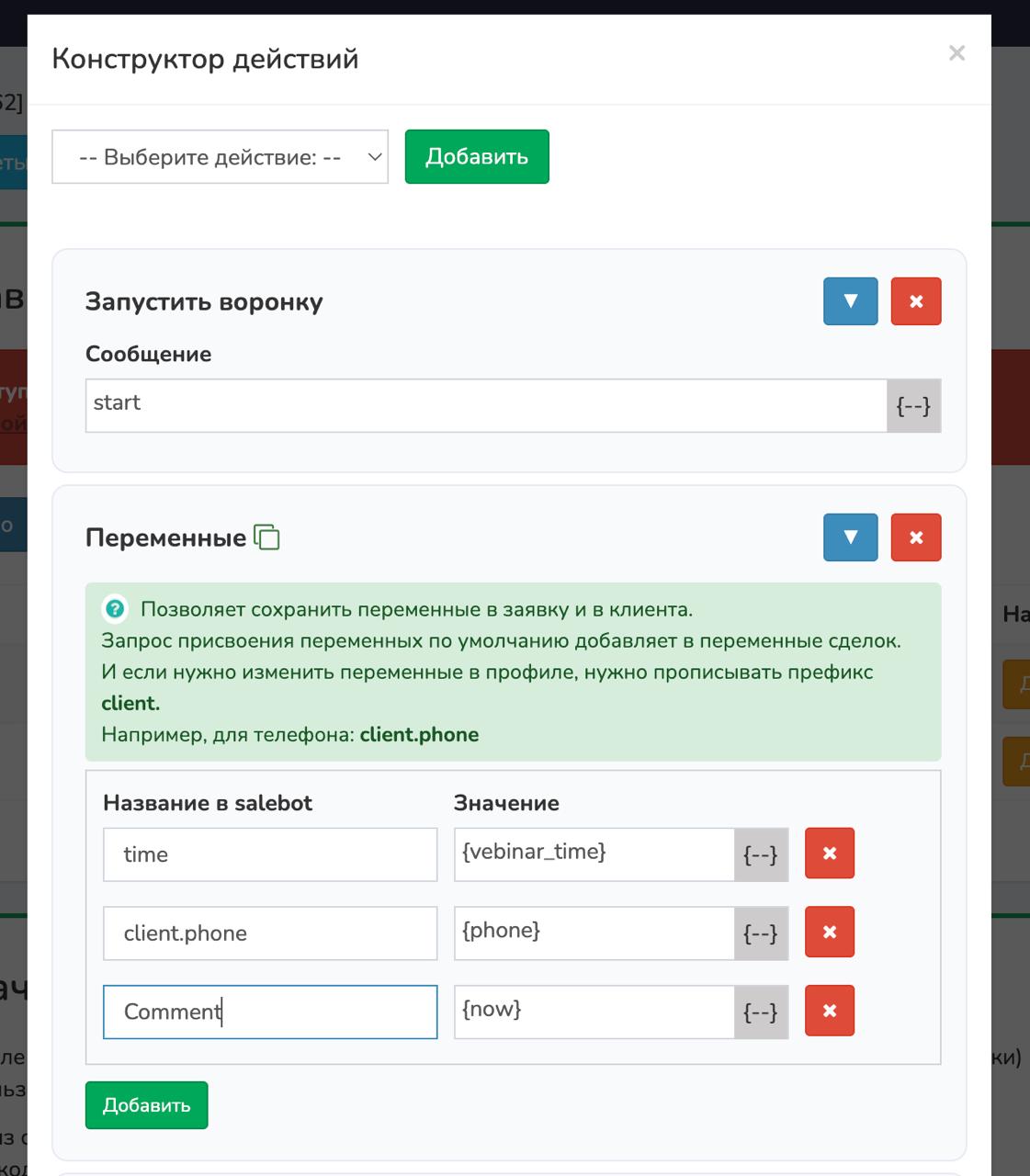Delete the Переменные action block
The image size is (1030, 1176).
[915, 537]
